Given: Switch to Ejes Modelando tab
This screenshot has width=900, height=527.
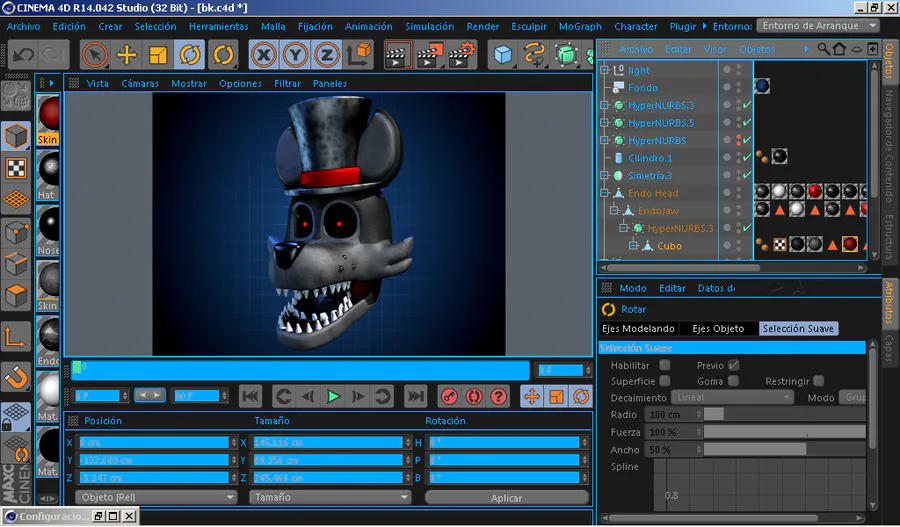Looking at the screenshot, I should click(x=638, y=328).
